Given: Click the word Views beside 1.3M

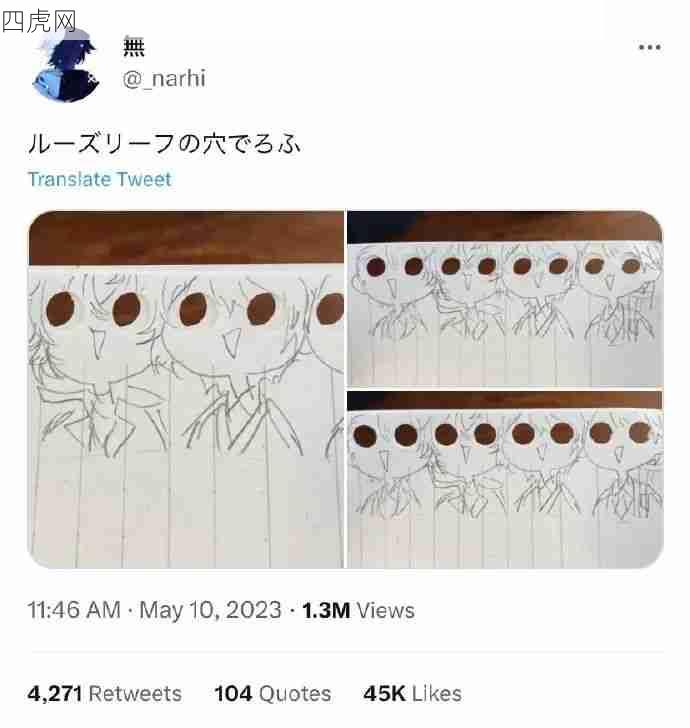Looking at the screenshot, I should [x=385, y=610].
